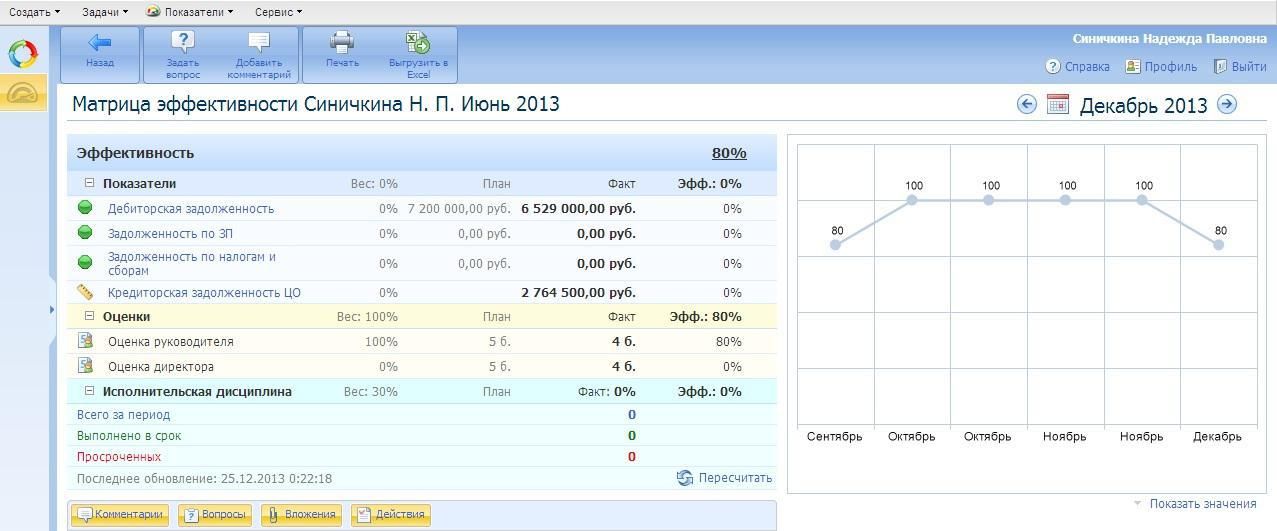
Task: Collapse the Оценки section
Action: 89,316
